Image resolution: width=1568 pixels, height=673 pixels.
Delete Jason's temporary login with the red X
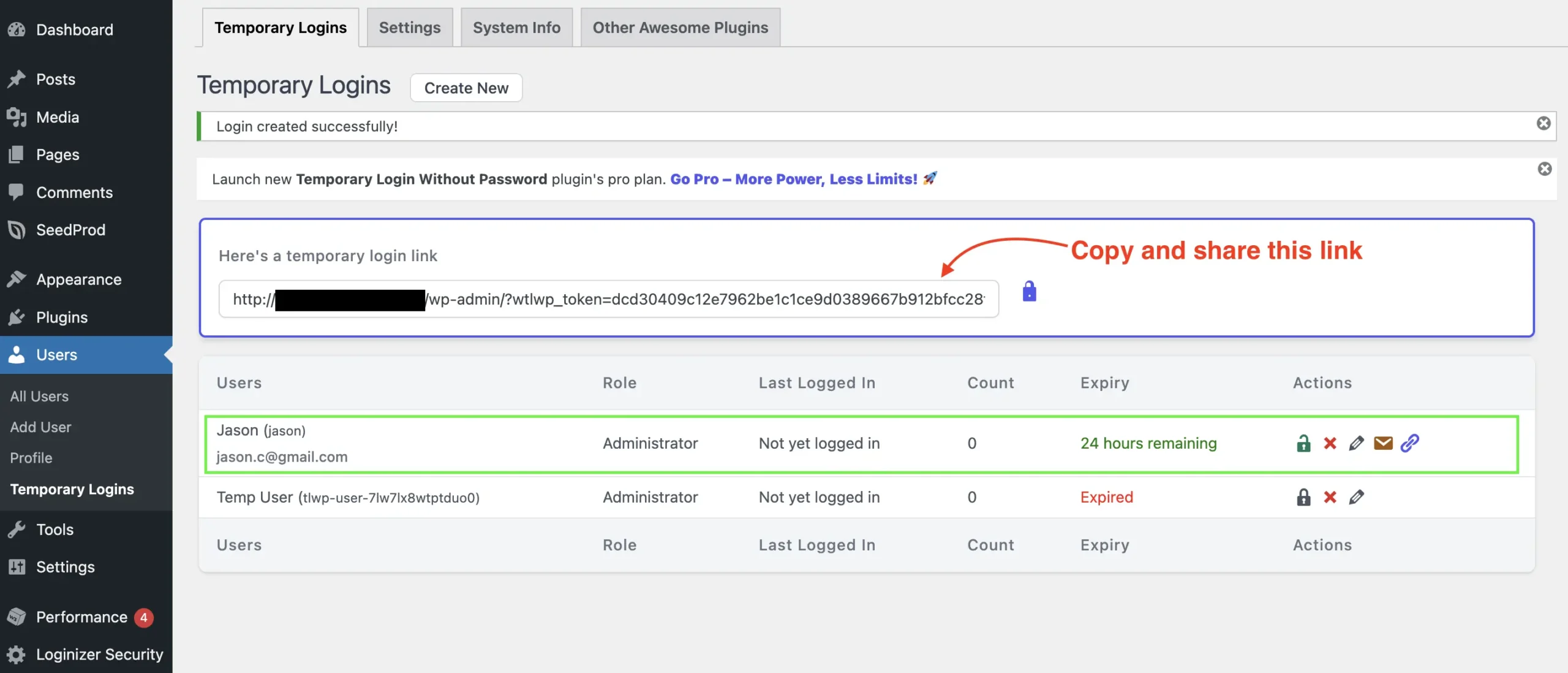(x=1330, y=443)
